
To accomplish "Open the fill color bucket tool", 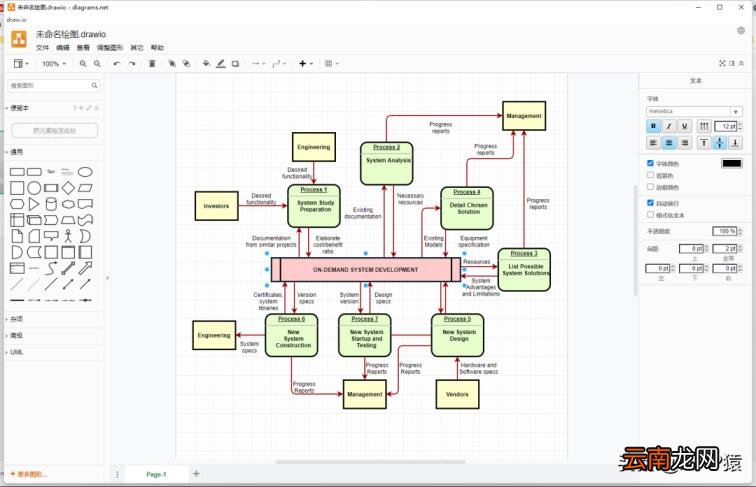I will click(x=206, y=64).
